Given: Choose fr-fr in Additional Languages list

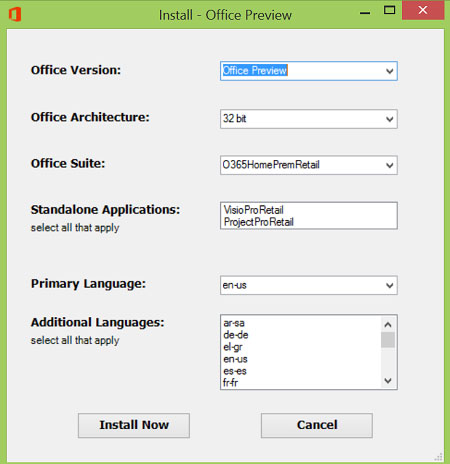Looking at the screenshot, I should pos(230,383).
